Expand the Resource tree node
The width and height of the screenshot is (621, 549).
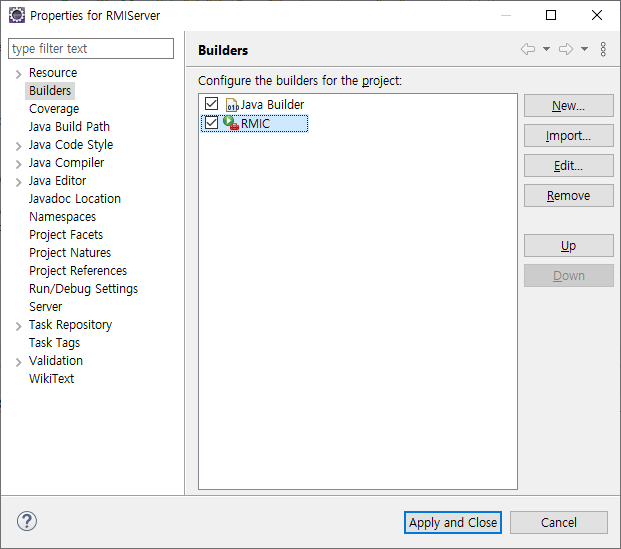pyautogui.click(x=18, y=74)
